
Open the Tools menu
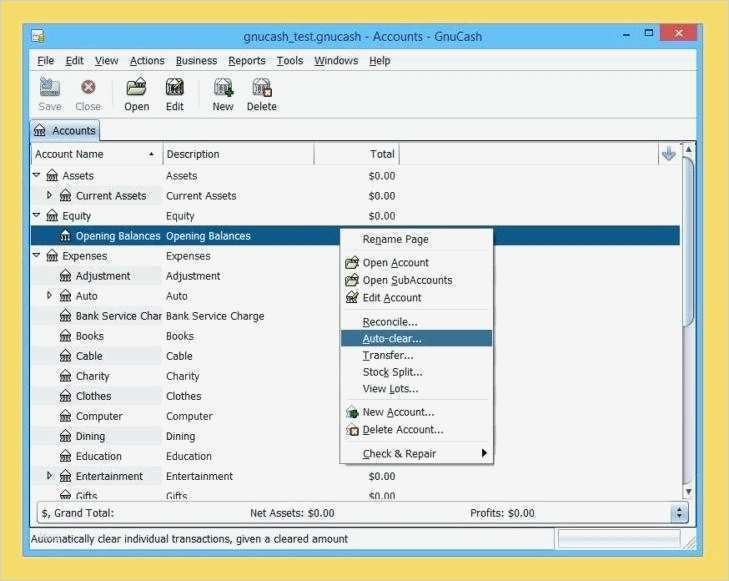(x=290, y=61)
